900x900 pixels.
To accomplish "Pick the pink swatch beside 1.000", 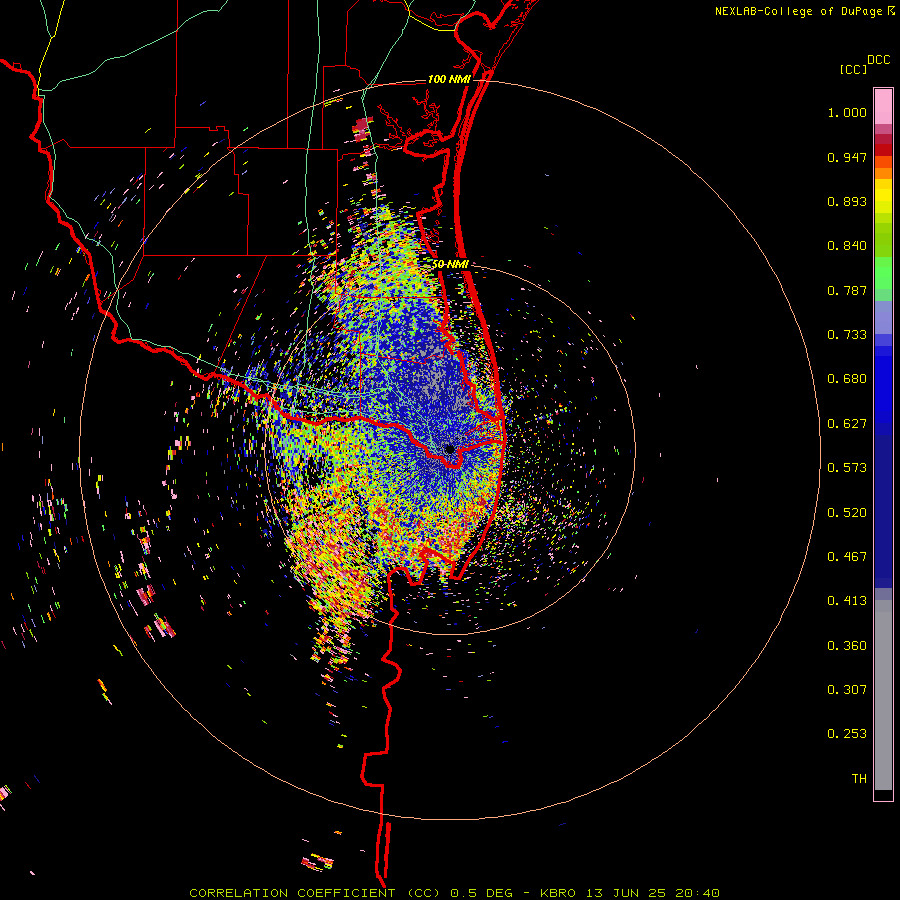I will click(883, 106).
